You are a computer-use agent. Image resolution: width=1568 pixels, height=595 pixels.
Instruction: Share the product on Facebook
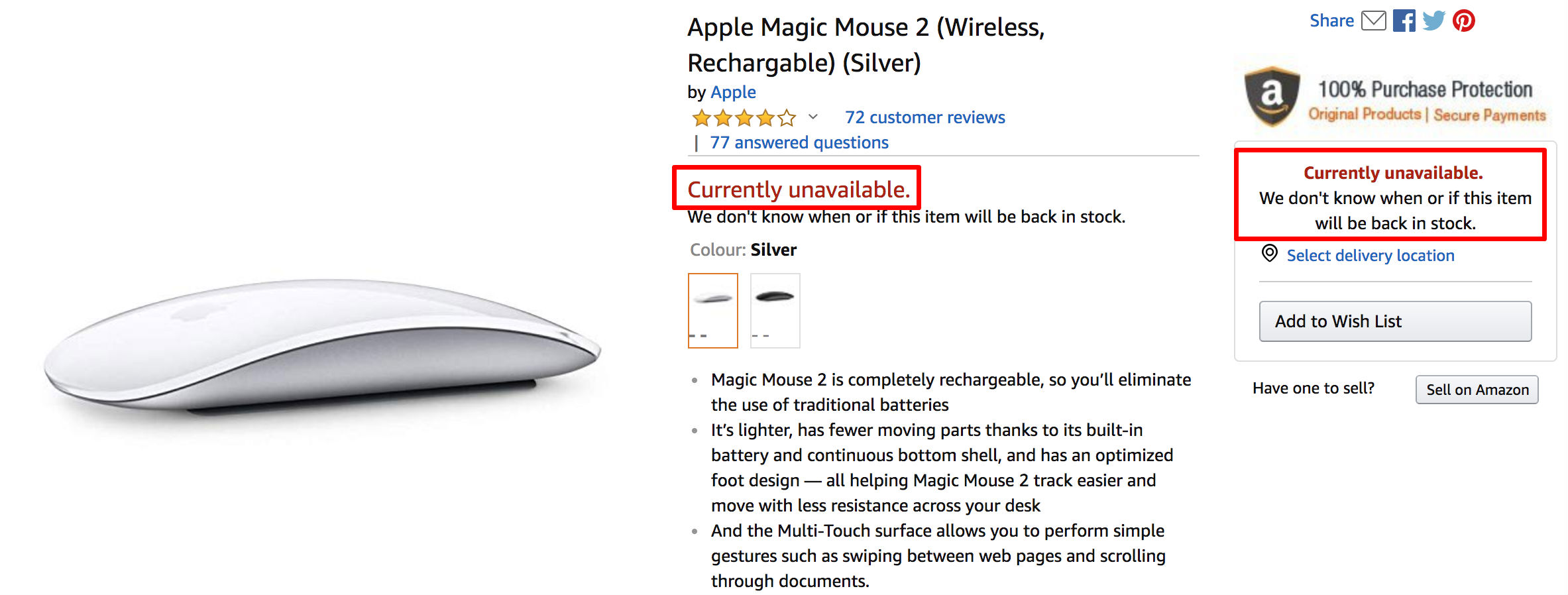coord(1404,21)
